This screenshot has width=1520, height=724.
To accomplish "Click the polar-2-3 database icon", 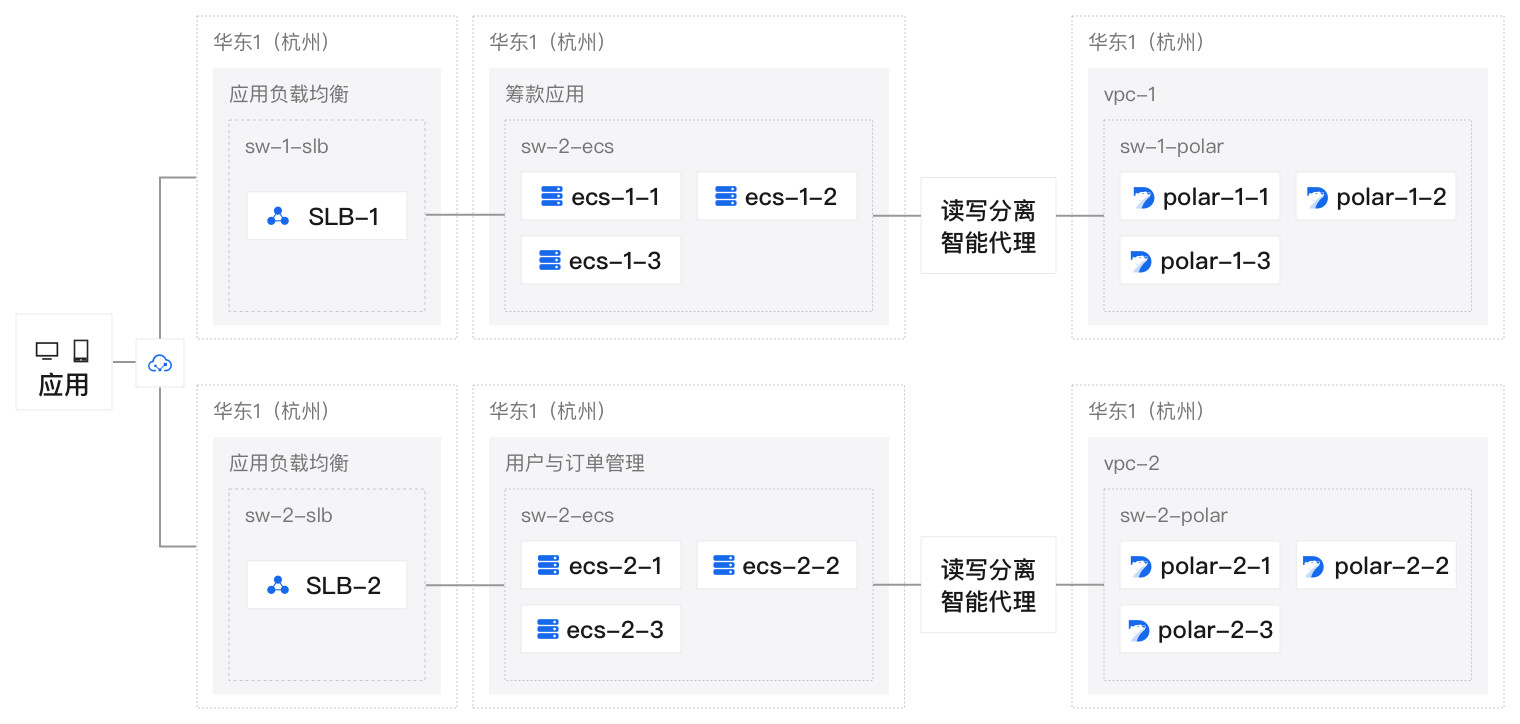I will 1139,631.
